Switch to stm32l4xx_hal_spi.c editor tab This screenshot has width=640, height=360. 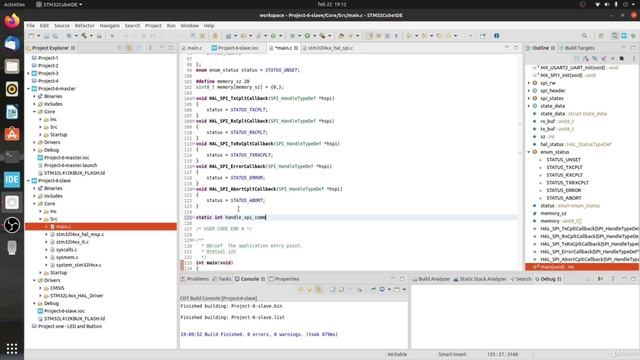click(x=328, y=48)
